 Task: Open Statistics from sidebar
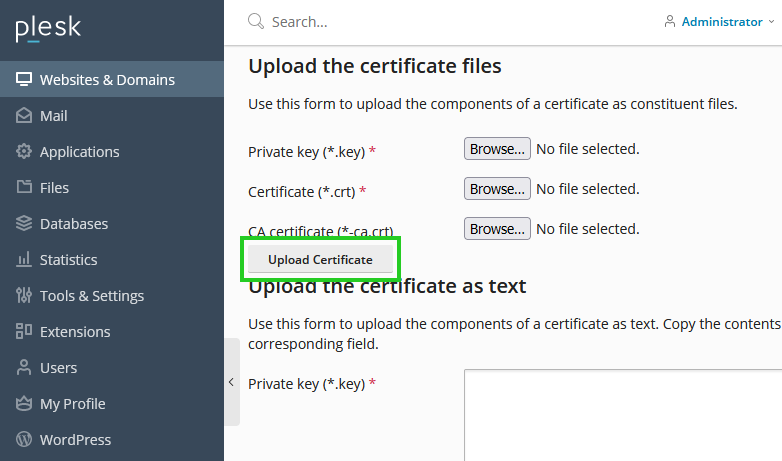pyautogui.click(x=112, y=259)
